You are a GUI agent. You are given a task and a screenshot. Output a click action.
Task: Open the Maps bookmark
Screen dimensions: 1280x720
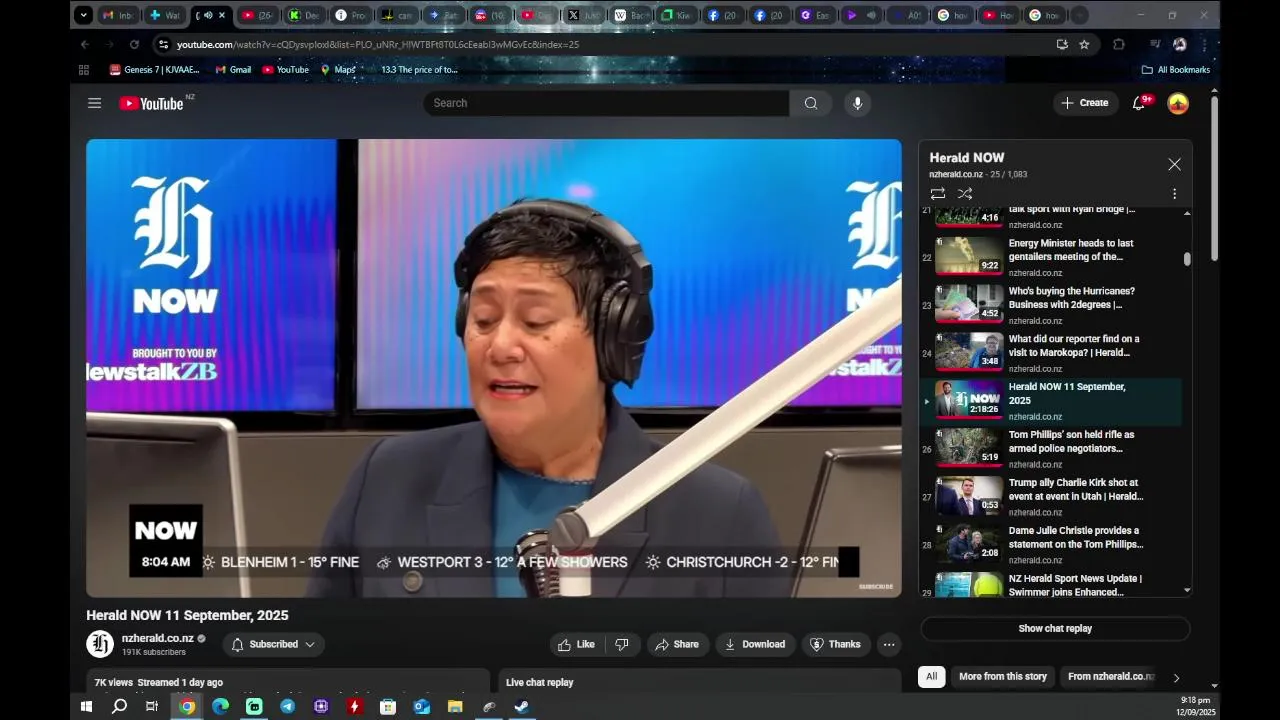click(x=338, y=70)
